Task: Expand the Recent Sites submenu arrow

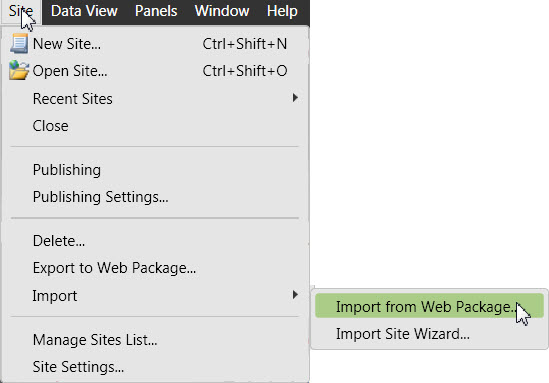Action: click(295, 98)
